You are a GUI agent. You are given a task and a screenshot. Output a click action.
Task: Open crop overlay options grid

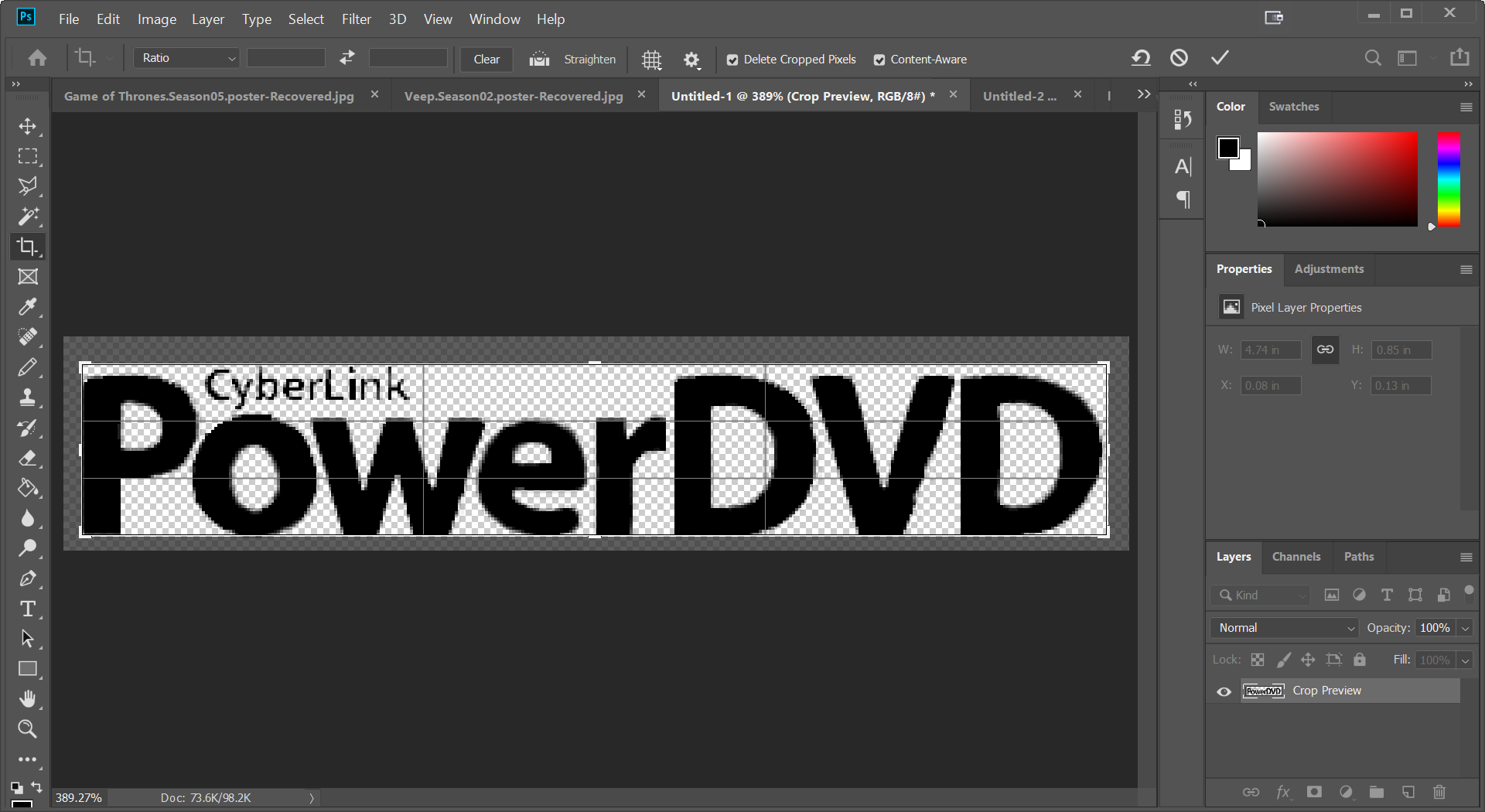652,60
